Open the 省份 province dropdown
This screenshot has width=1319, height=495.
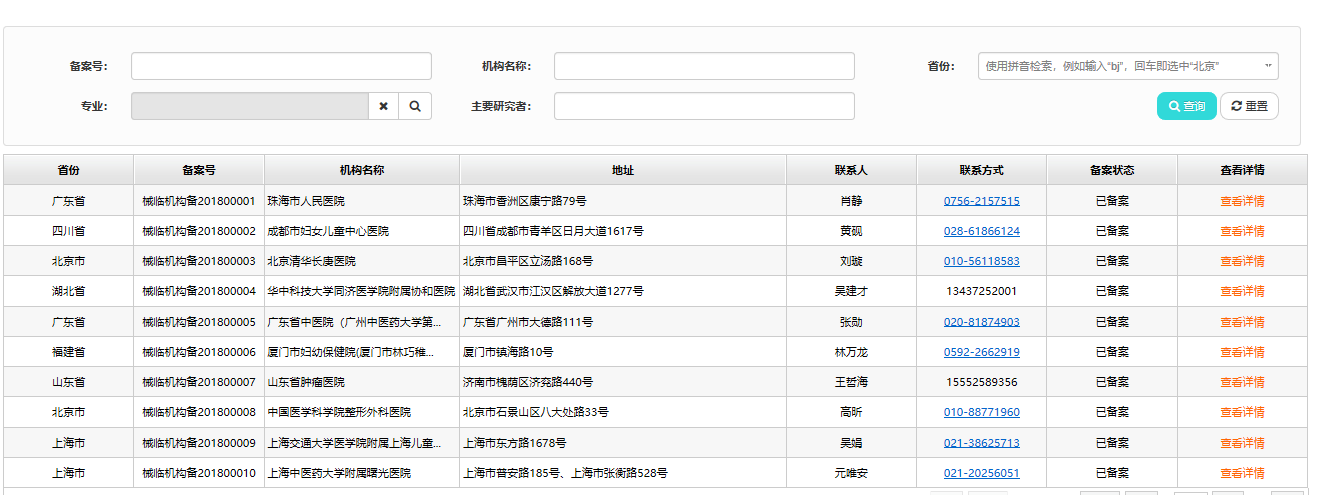point(1127,66)
